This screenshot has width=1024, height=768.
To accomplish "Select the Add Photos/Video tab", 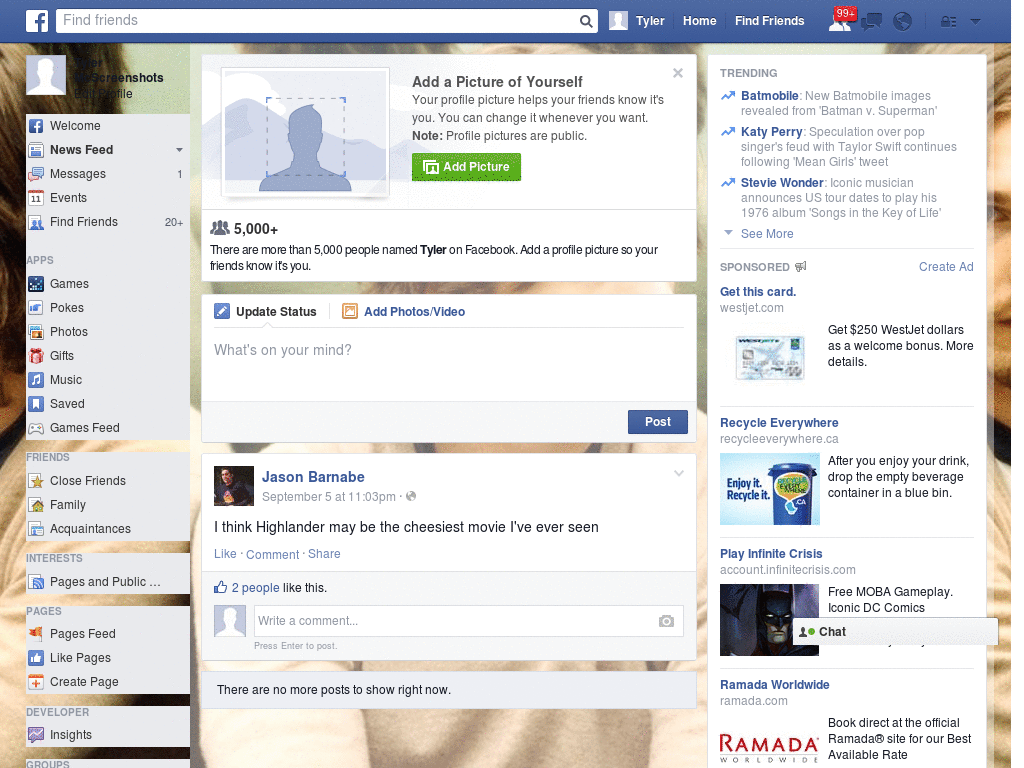I will click(x=404, y=312).
